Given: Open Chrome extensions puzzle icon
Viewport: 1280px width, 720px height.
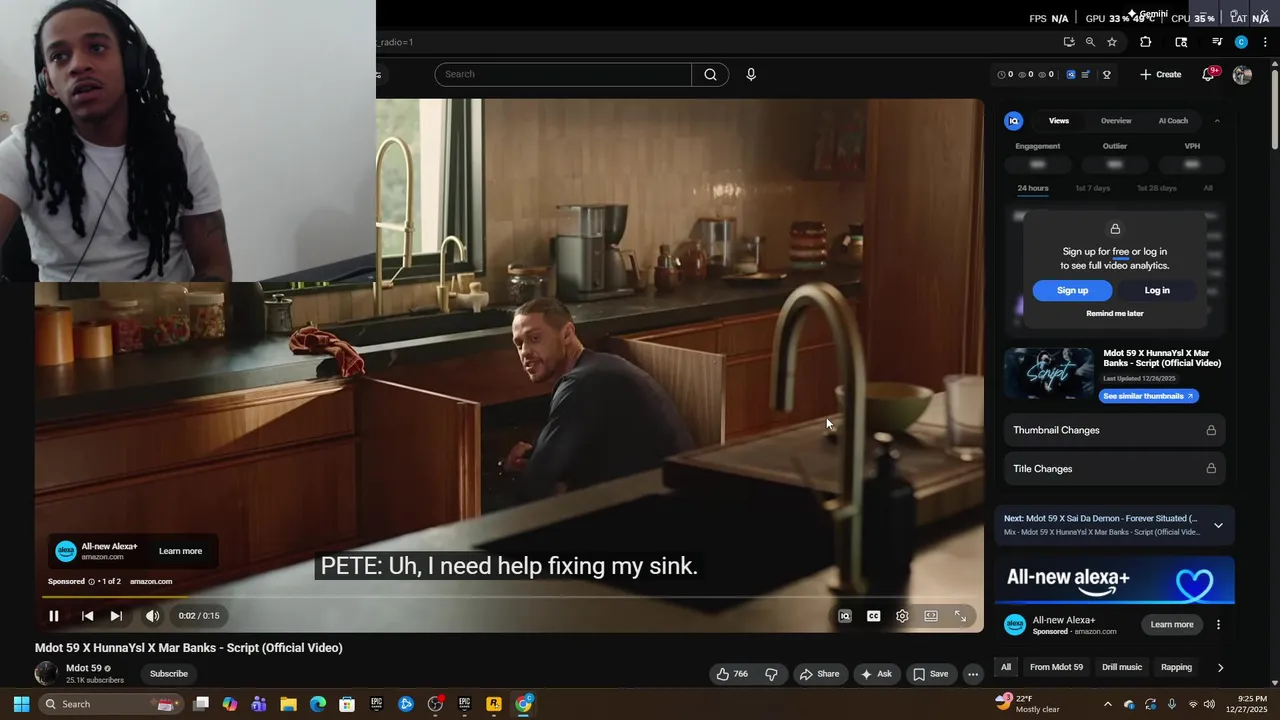Looking at the screenshot, I should [x=1146, y=42].
